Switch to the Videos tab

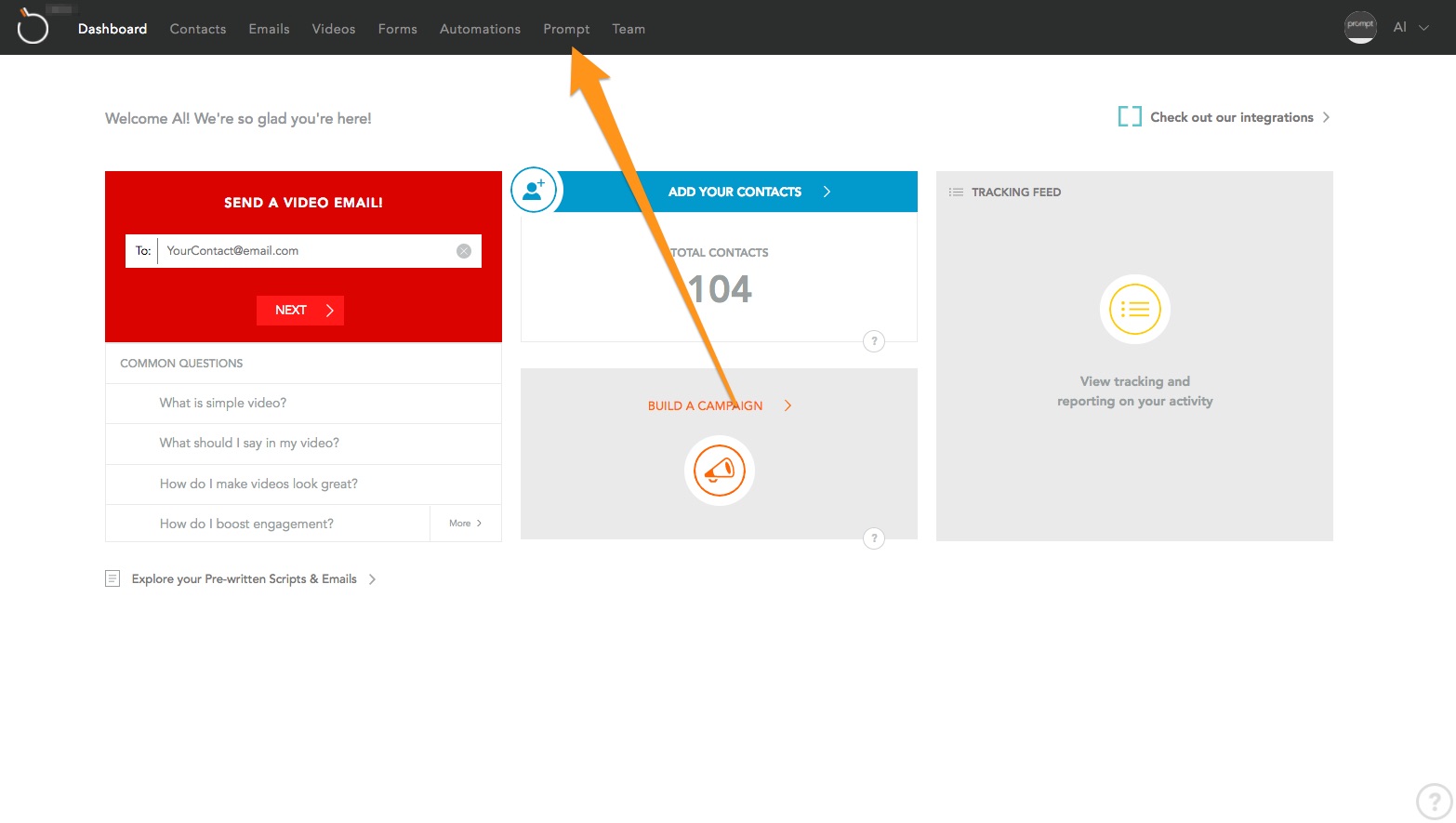click(334, 29)
